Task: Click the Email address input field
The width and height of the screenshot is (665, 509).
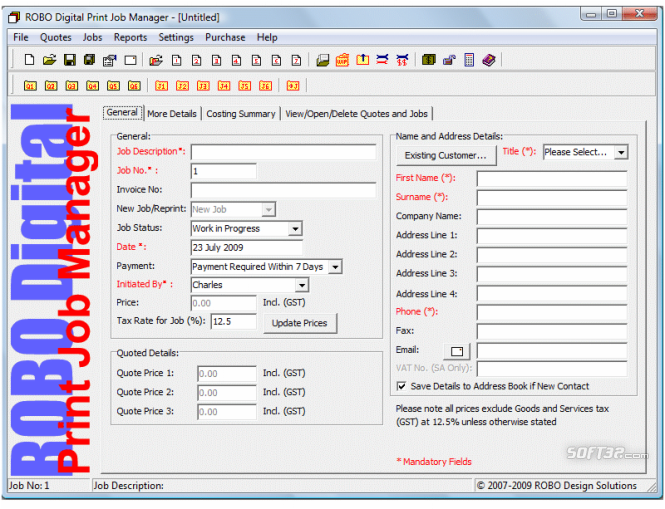Action: [552, 351]
